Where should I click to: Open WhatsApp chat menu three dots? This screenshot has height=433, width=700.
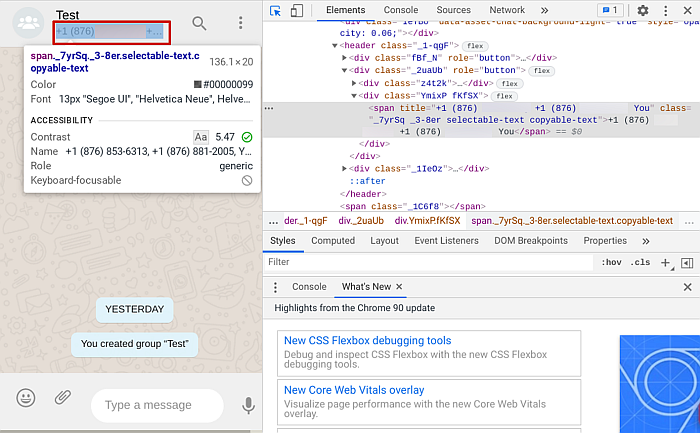(241, 23)
